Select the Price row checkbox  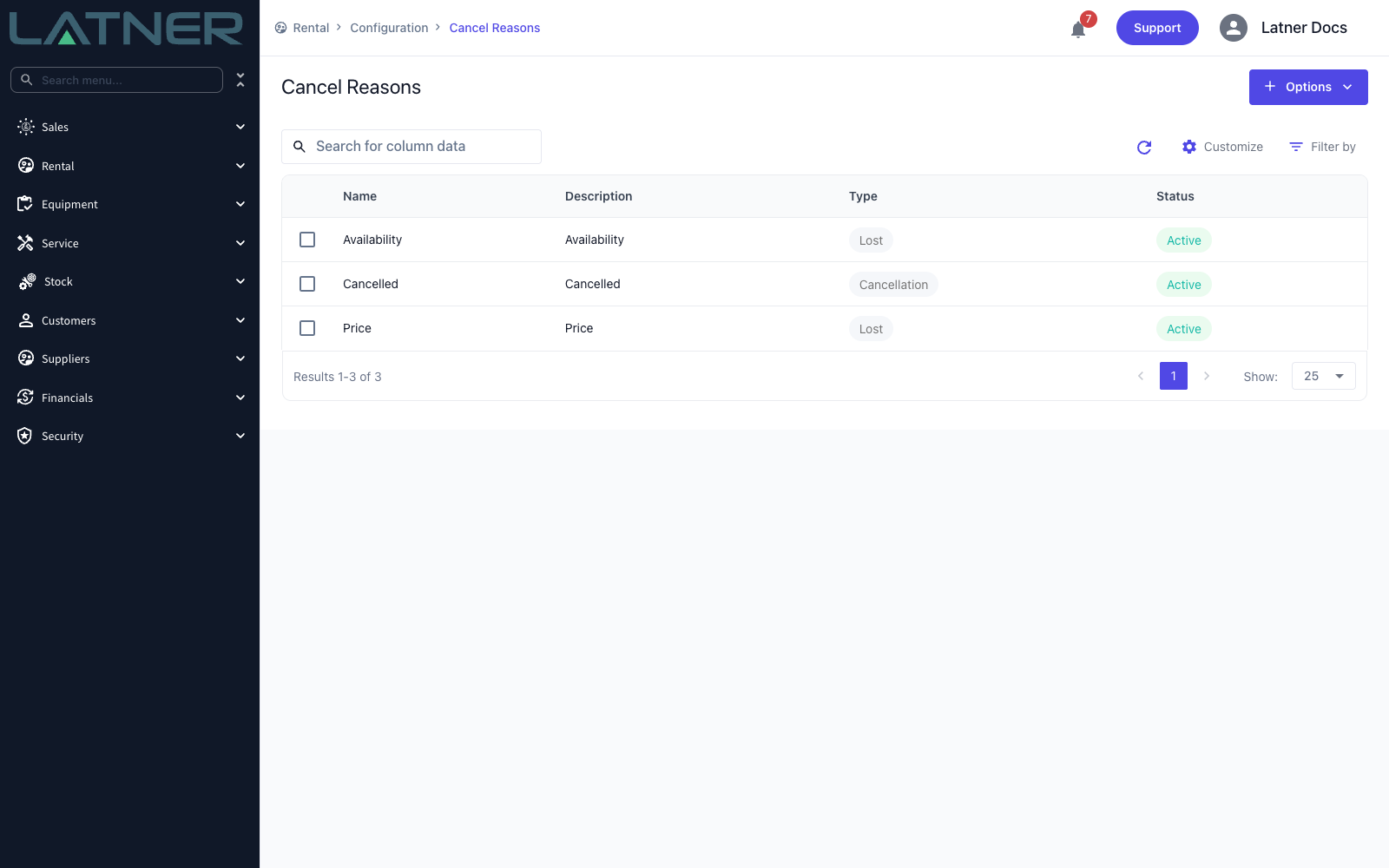[x=307, y=328]
